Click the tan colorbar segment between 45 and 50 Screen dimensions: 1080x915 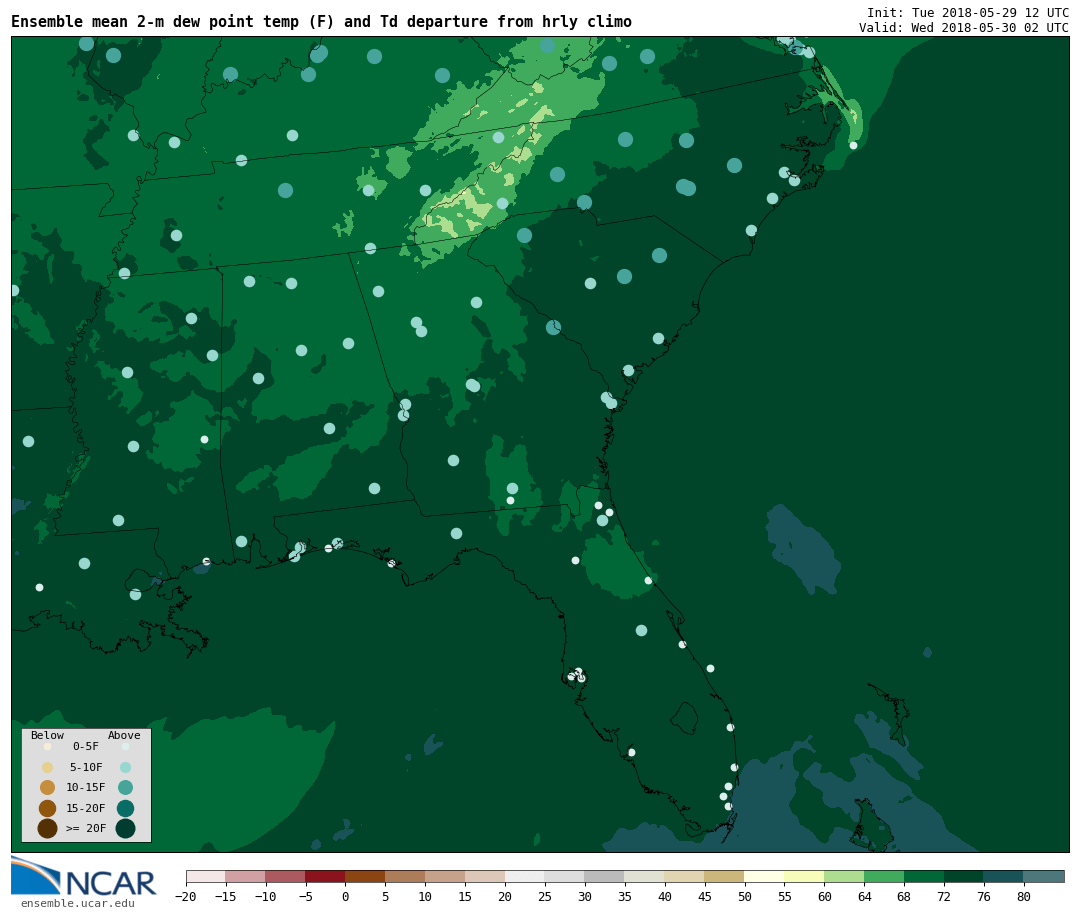[724, 876]
